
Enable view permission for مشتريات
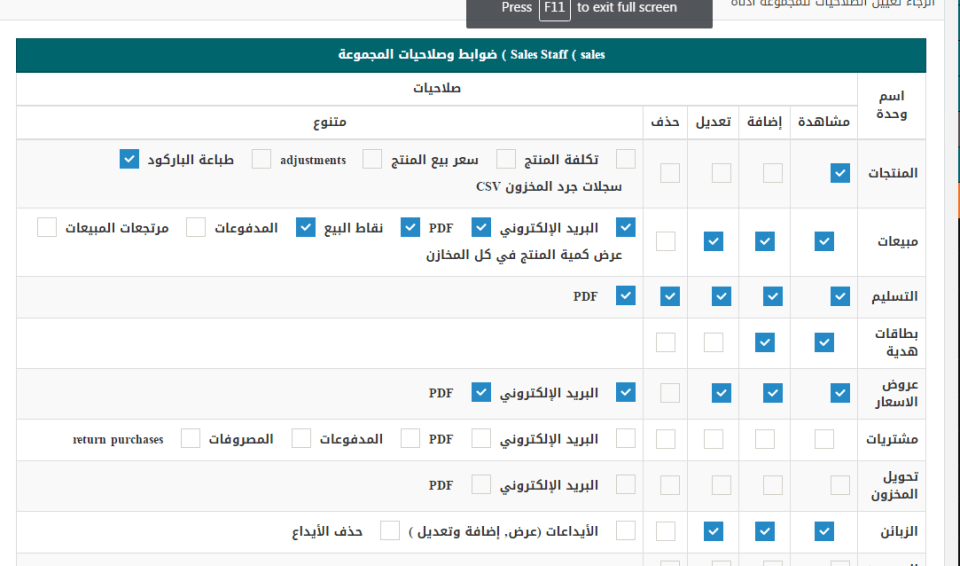824,439
